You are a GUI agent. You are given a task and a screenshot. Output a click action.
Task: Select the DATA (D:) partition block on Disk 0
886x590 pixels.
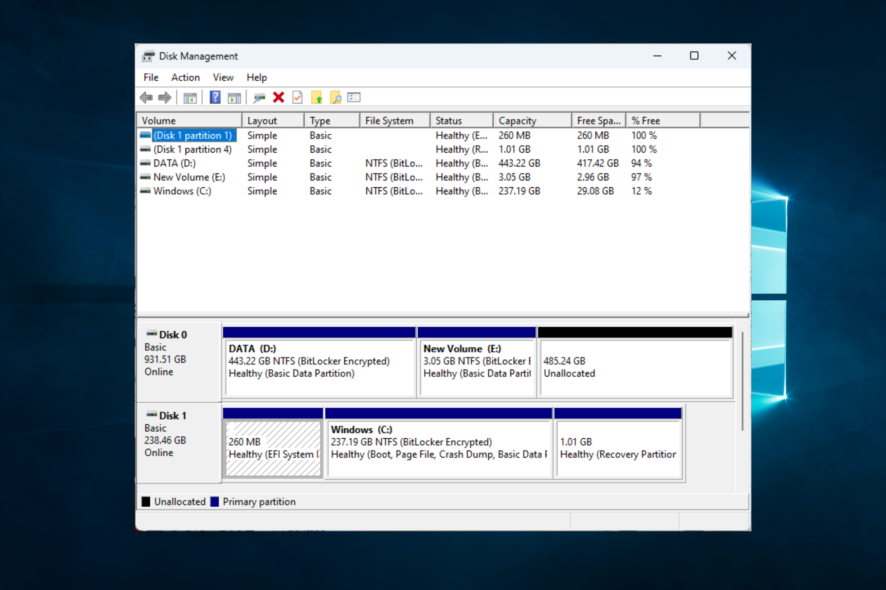320,362
